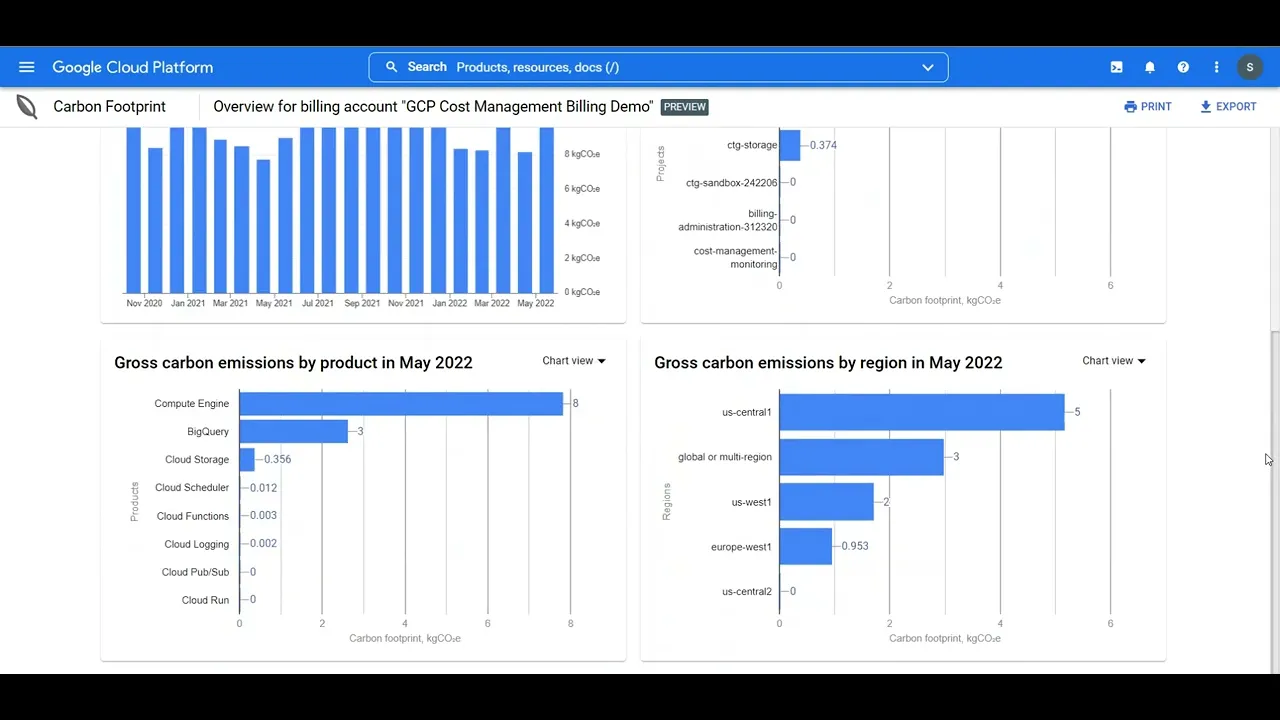Click the 0.953 europe-west1 value
The width and height of the screenshot is (1280, 720).
pyautogui.click(x=855, y=547)
